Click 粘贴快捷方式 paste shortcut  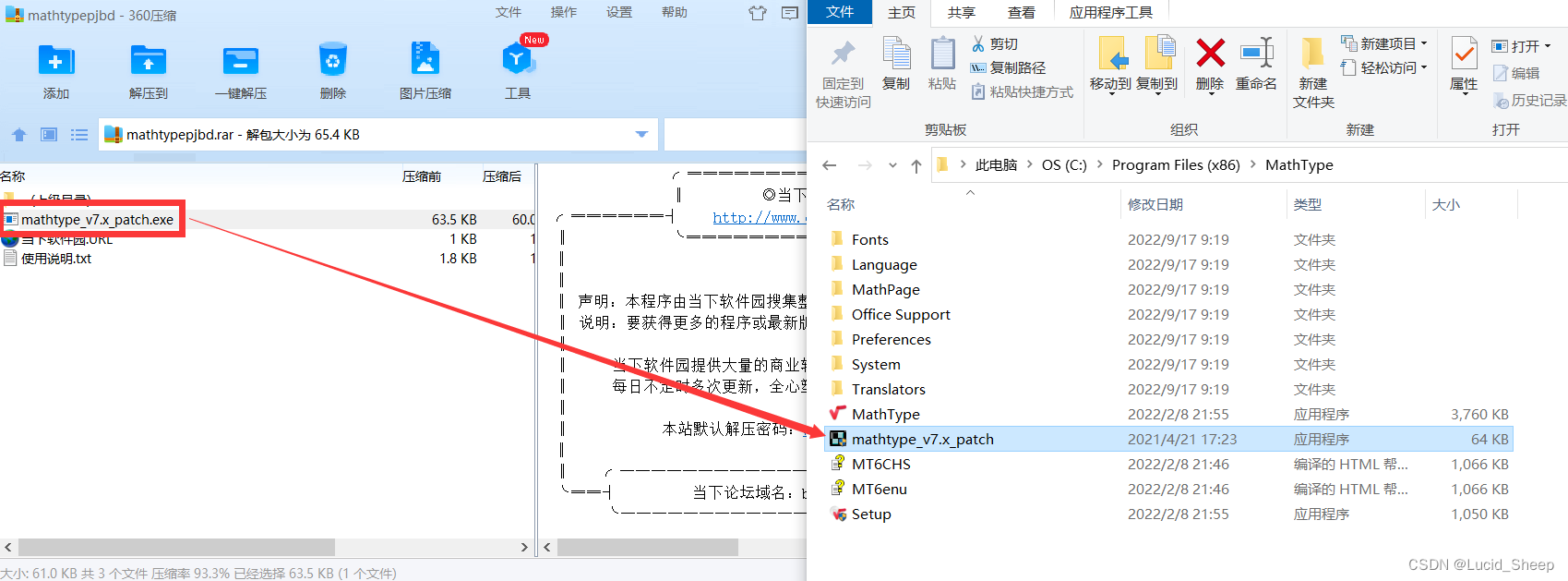tap(1023, 91)
